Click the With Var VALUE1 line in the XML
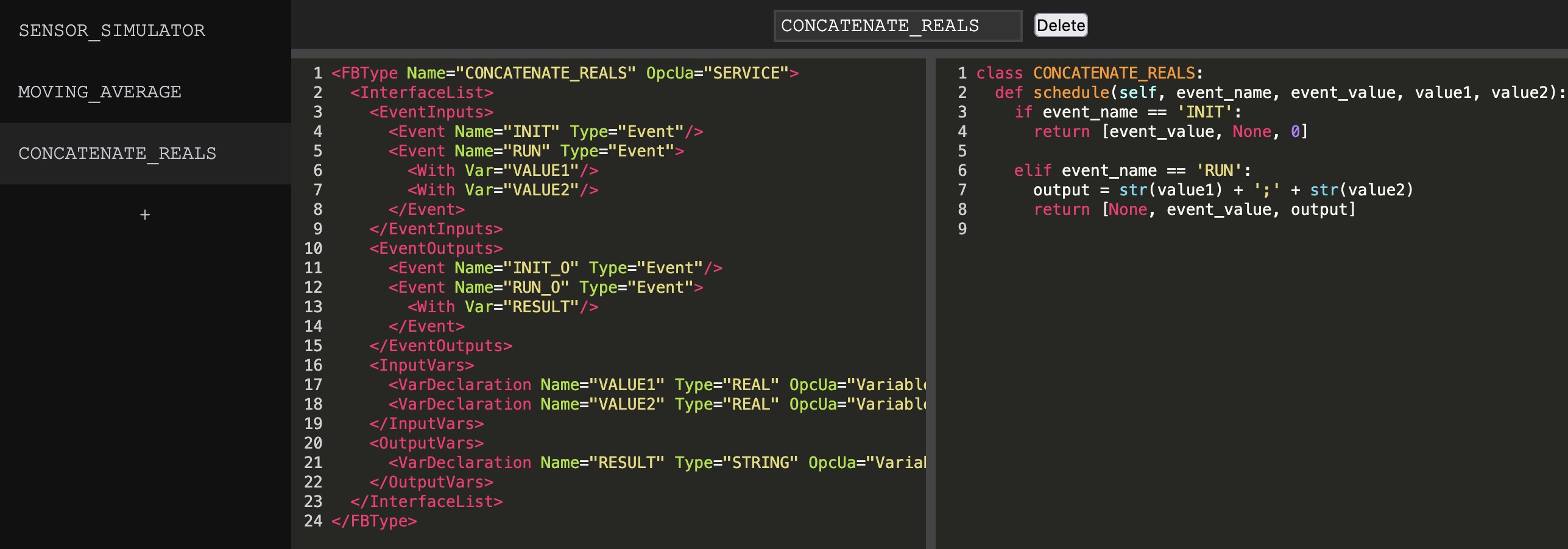This screenshot has height=549, width=1568. pos(503,170)
